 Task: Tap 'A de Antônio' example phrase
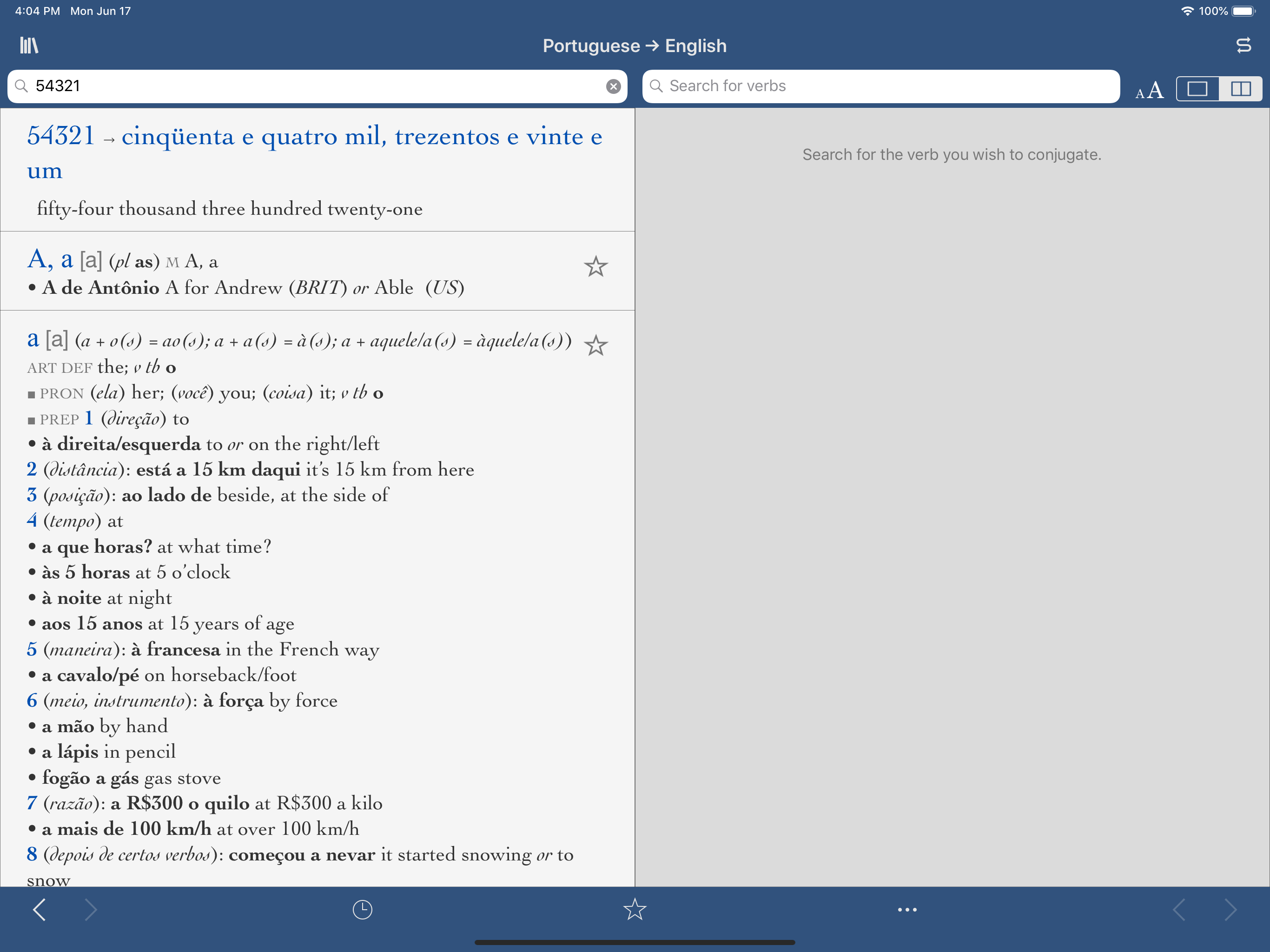(100, 288)
